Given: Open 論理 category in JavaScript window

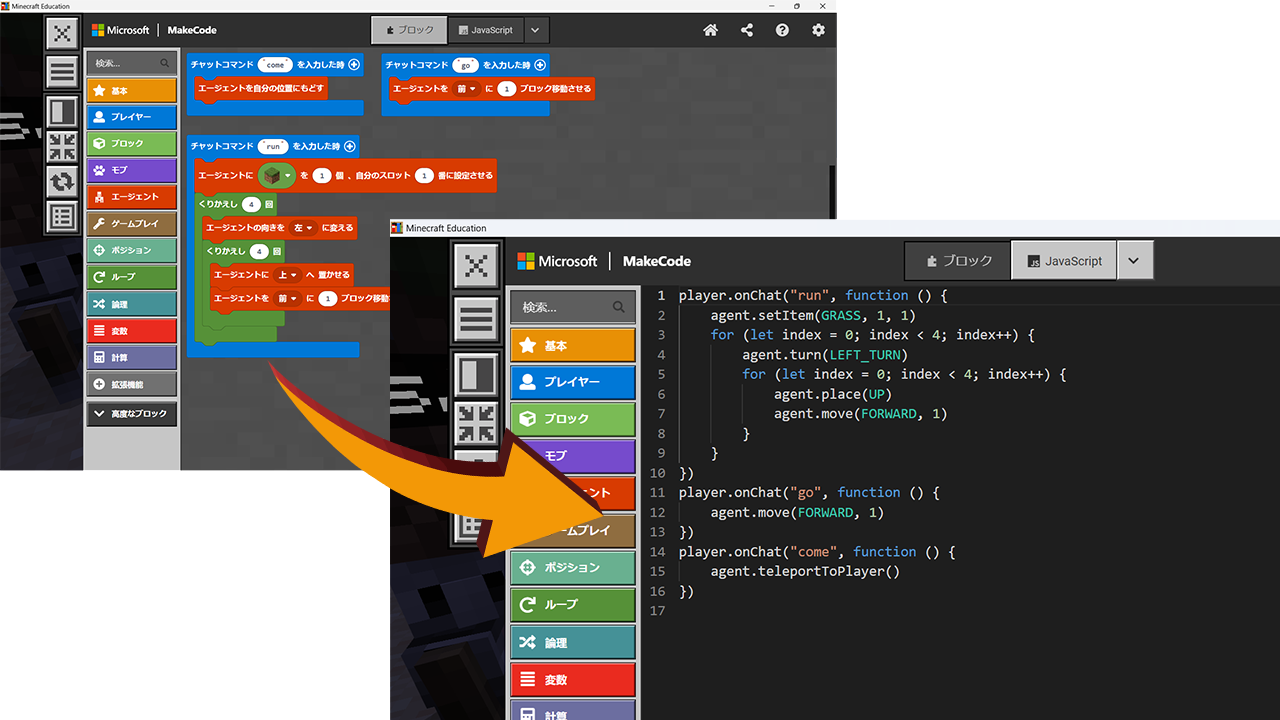Looking at the screenshot, I should [572, 642].
